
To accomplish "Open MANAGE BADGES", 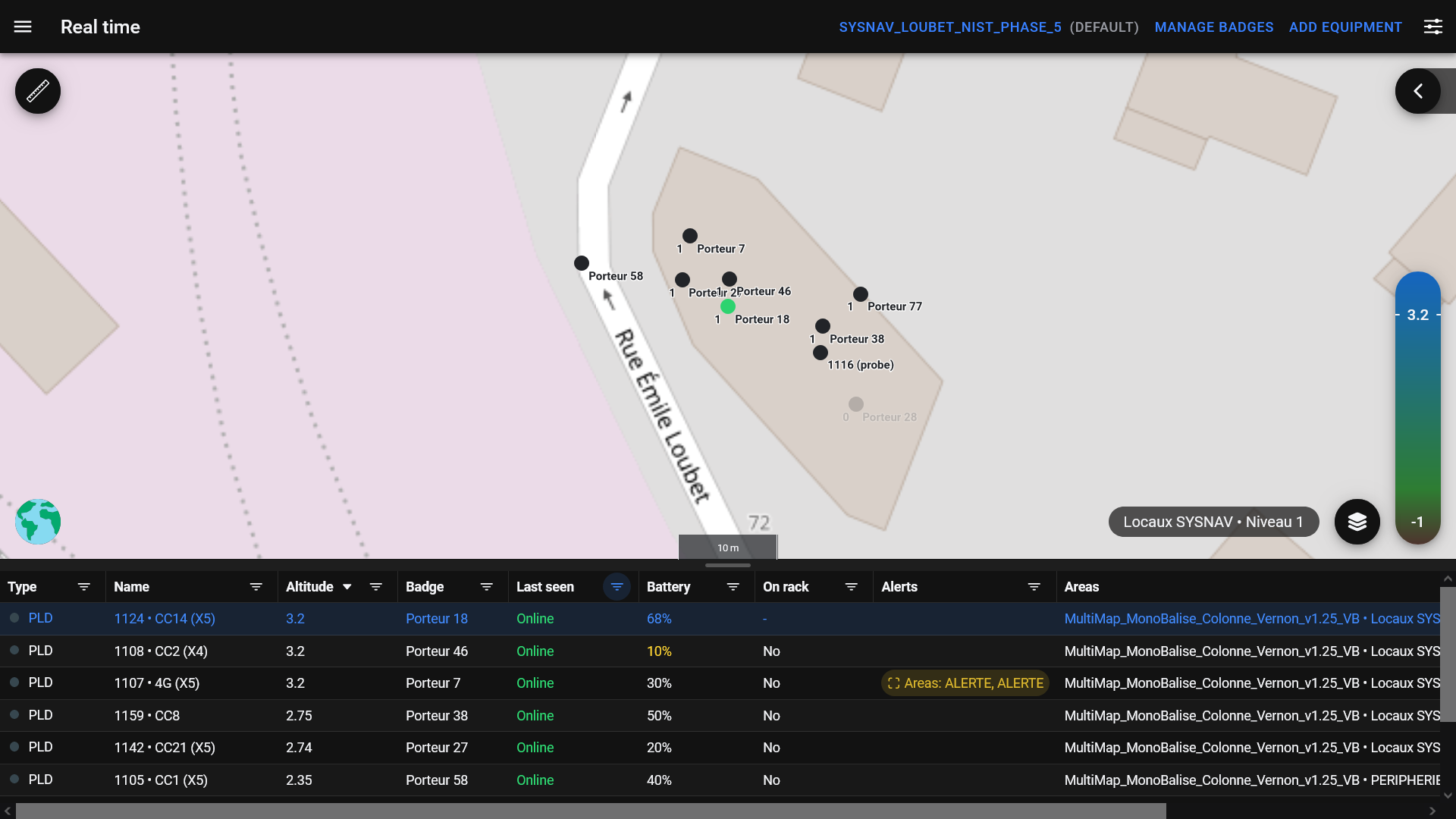I will (1213, 27).
